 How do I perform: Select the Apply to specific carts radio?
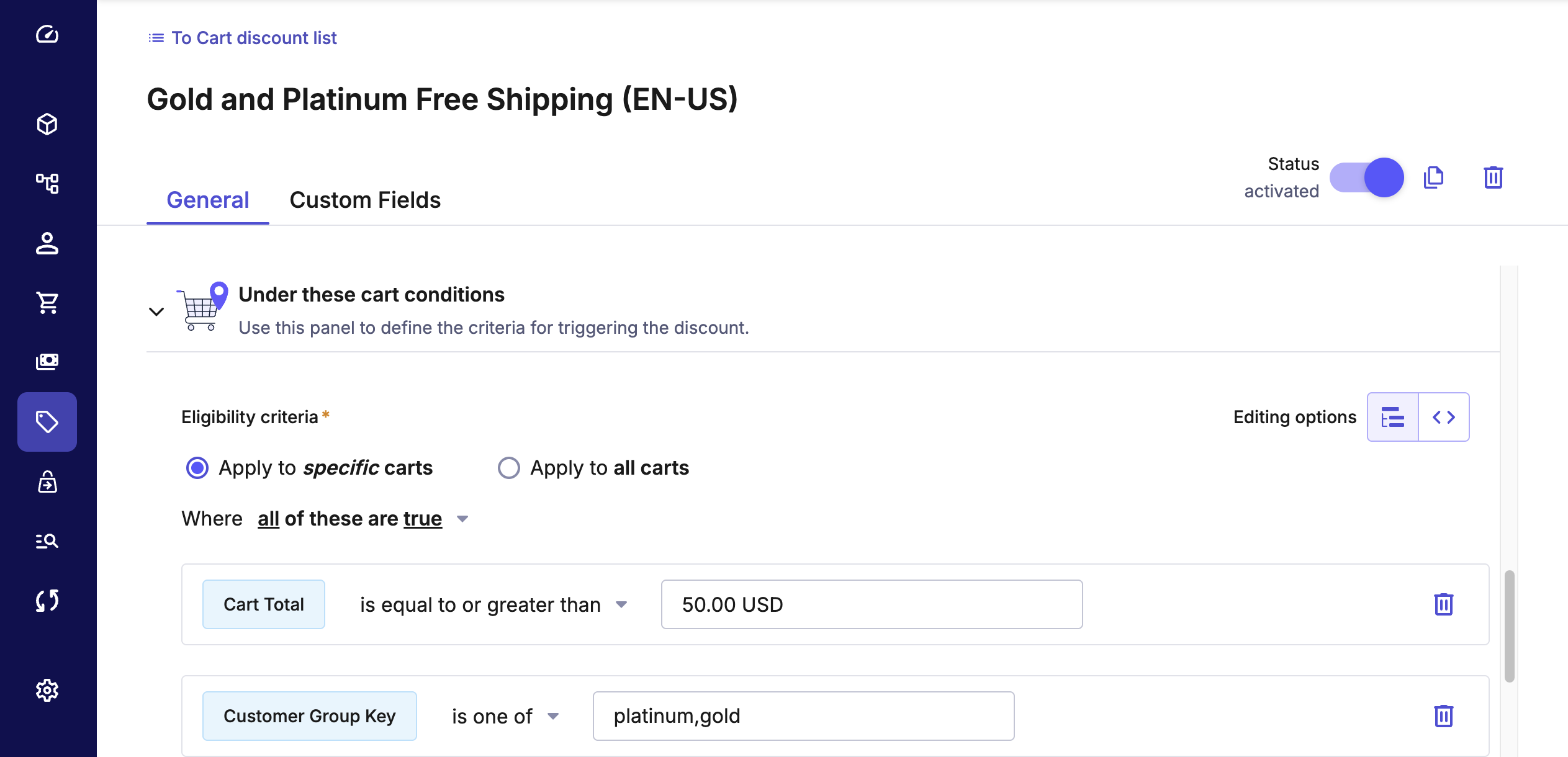[x=197, y=468]
